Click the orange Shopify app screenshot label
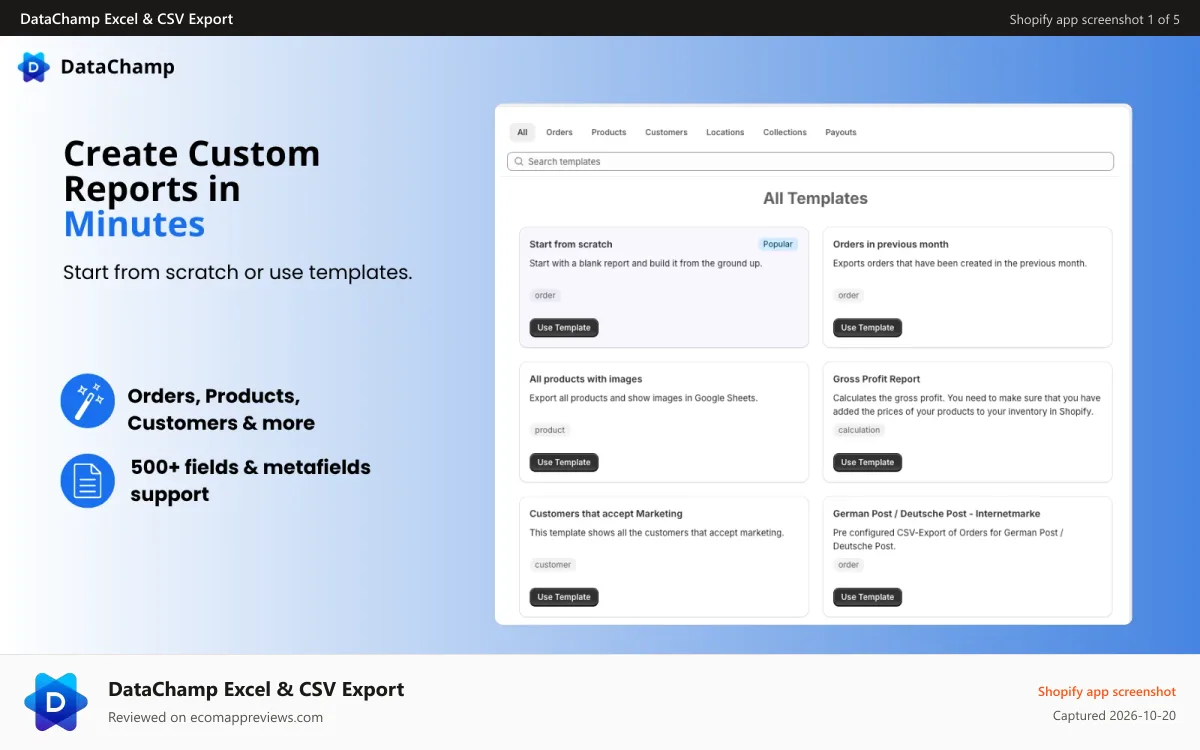 tap(1107, 691)
